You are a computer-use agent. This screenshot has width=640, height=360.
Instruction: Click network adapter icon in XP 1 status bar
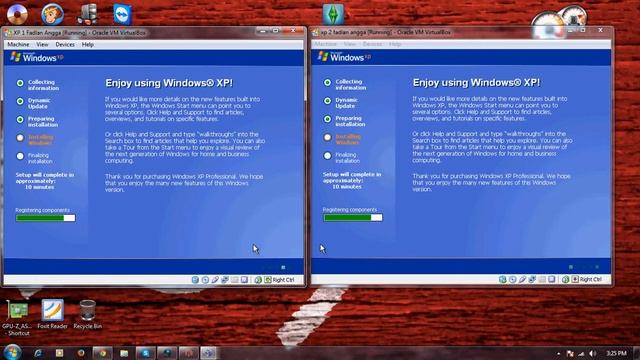click(x=225, y=280)
